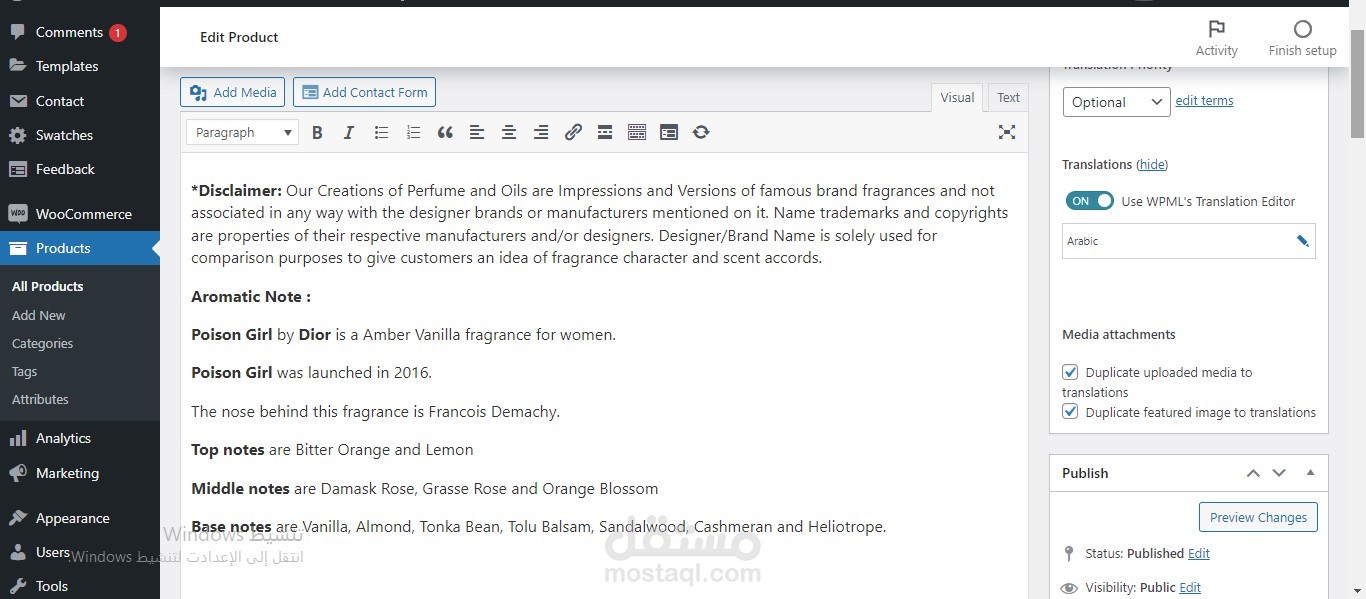Viewport: 1366px width, 599px height.
Task: Toggle the toolbar kitchen sink
Action: pos(637,132)
